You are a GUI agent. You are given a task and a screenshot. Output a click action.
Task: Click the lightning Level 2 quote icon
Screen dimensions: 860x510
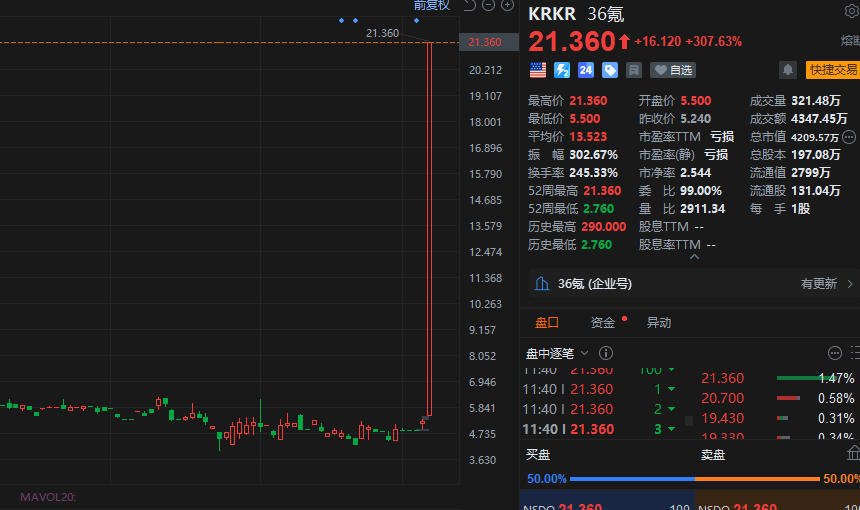pos(562,70)
